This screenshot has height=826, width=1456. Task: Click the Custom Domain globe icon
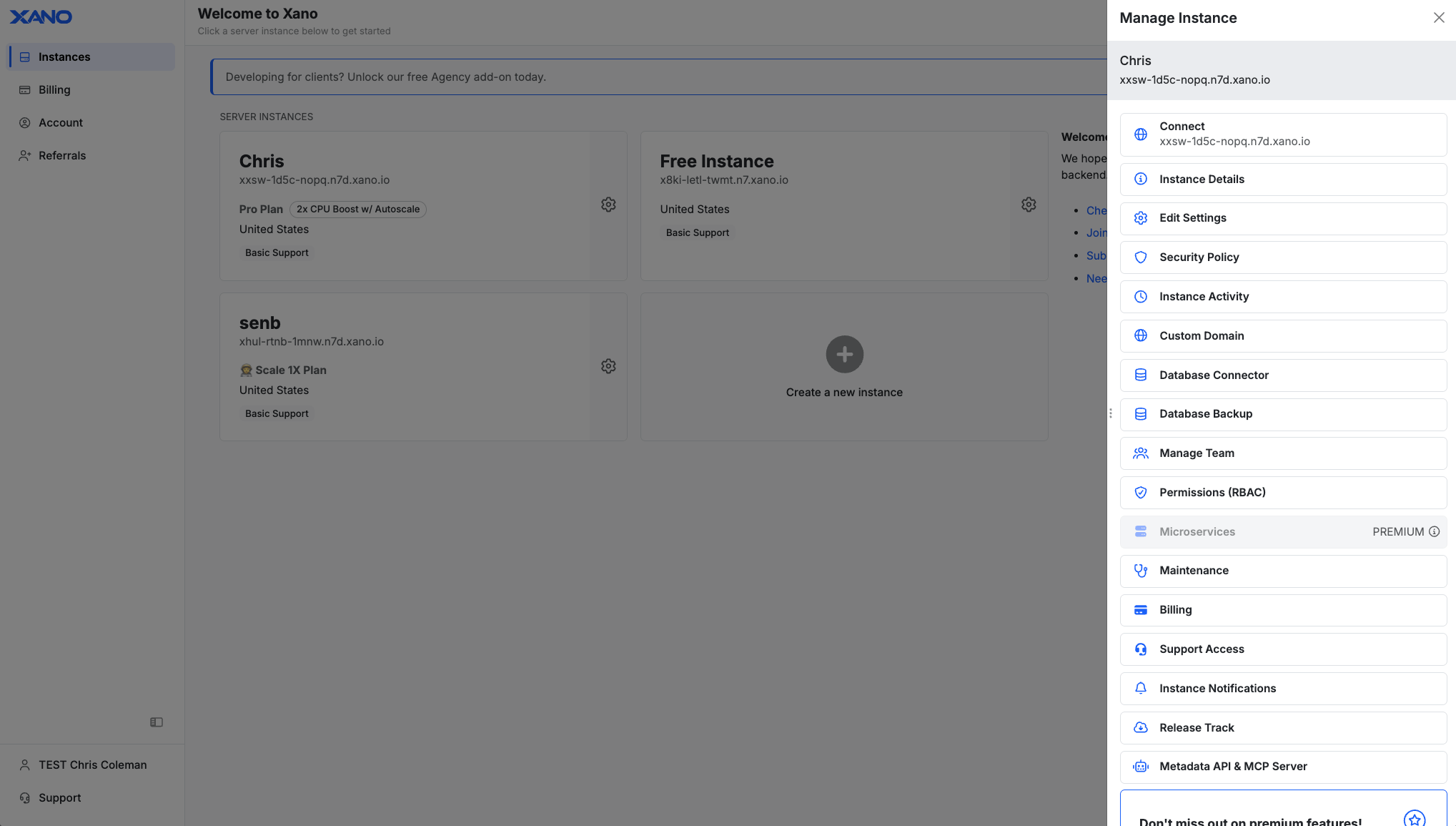(x=1141, y=336)
